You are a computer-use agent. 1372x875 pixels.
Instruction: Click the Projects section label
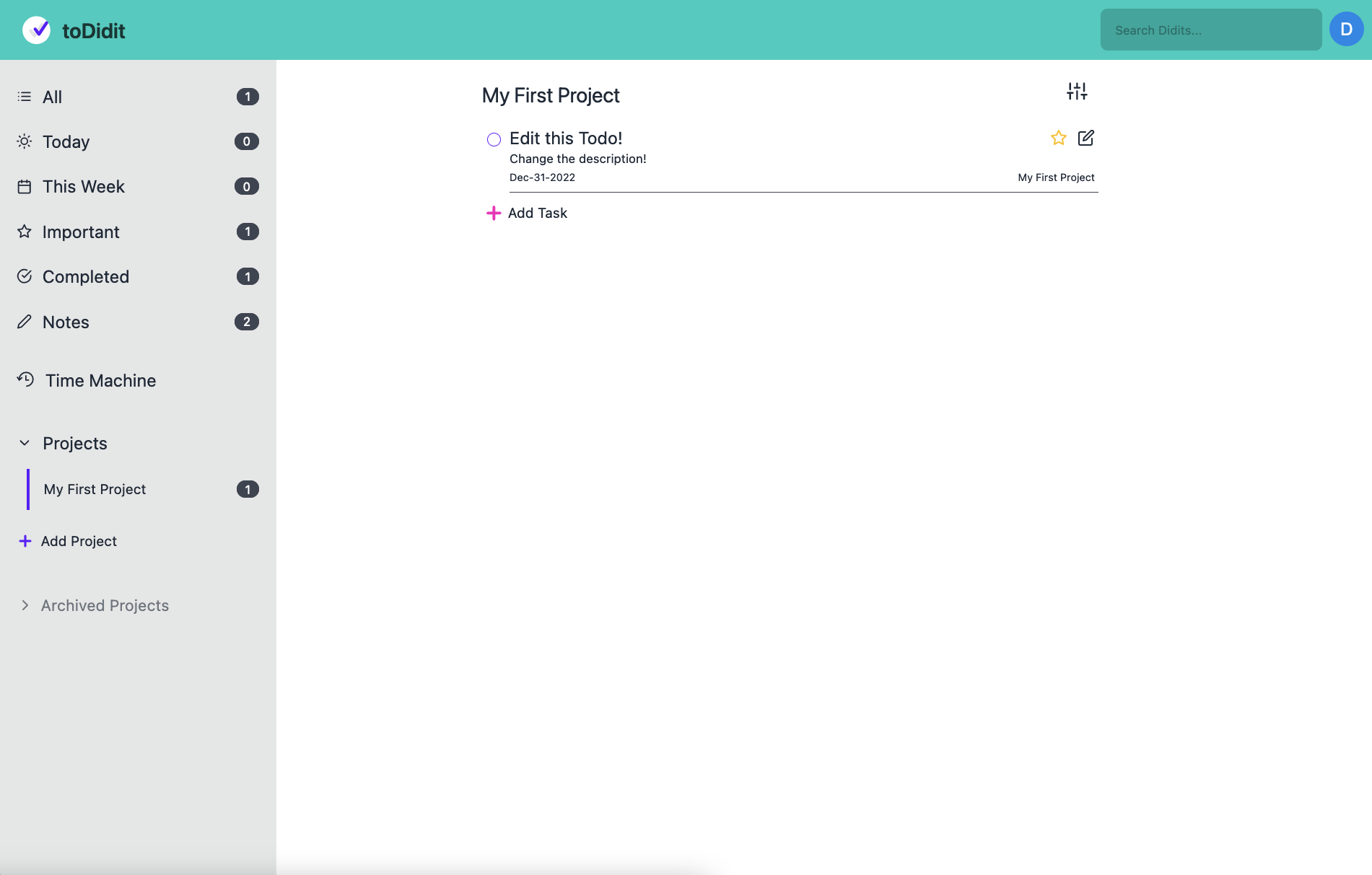click(75, 443)
